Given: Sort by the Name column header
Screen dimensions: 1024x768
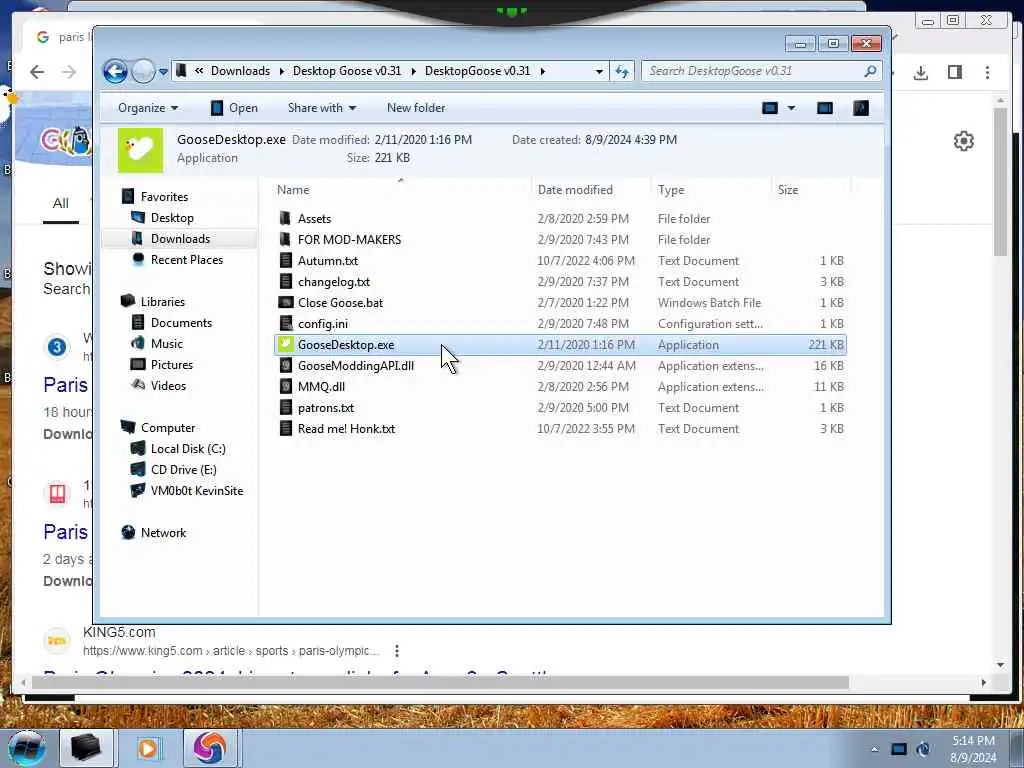Looking at the screenshot, I should tap(293, 190).
